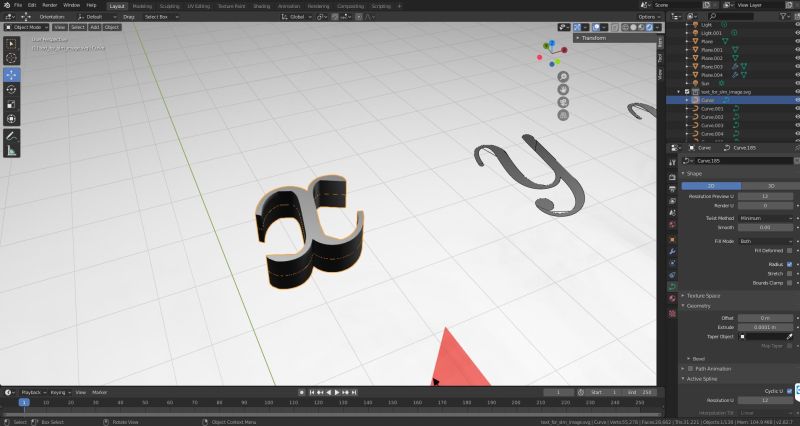Open the Global transform orientation dropdown

point(295,17)
